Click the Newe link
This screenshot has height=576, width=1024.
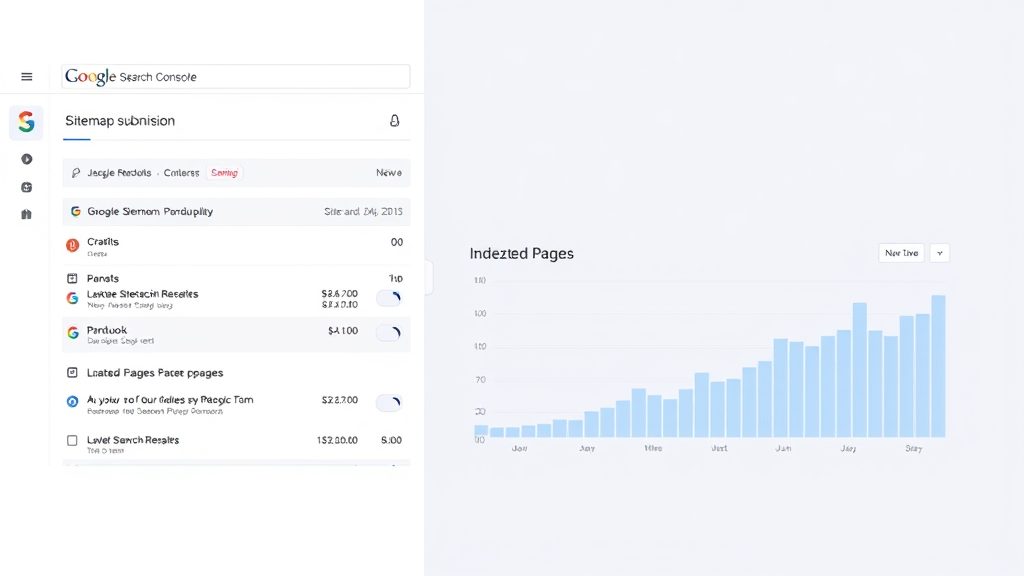(x=390, y=172)
